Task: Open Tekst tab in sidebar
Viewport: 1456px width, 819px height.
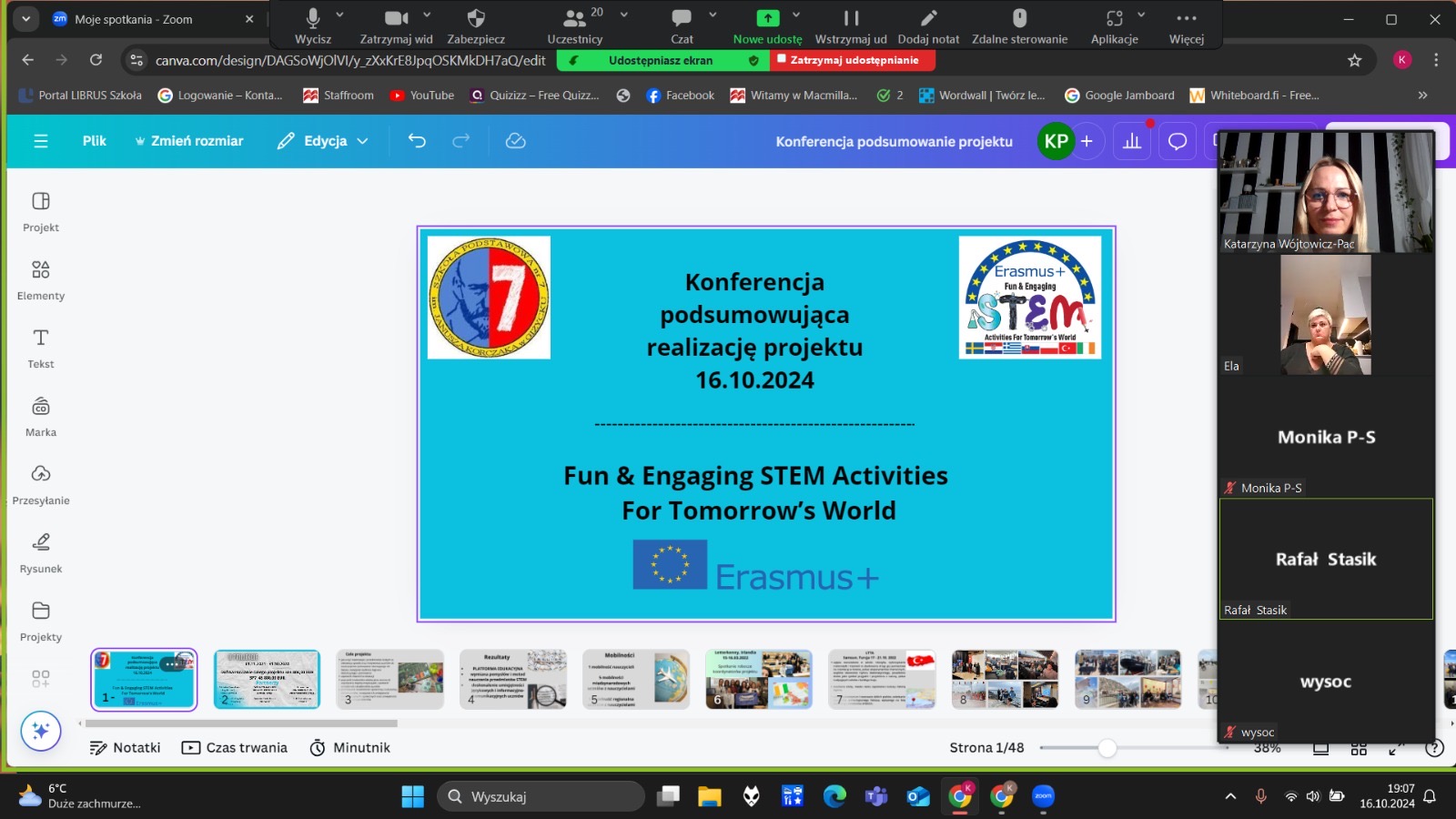Action: pyautogui.click(x=41, y=349)
